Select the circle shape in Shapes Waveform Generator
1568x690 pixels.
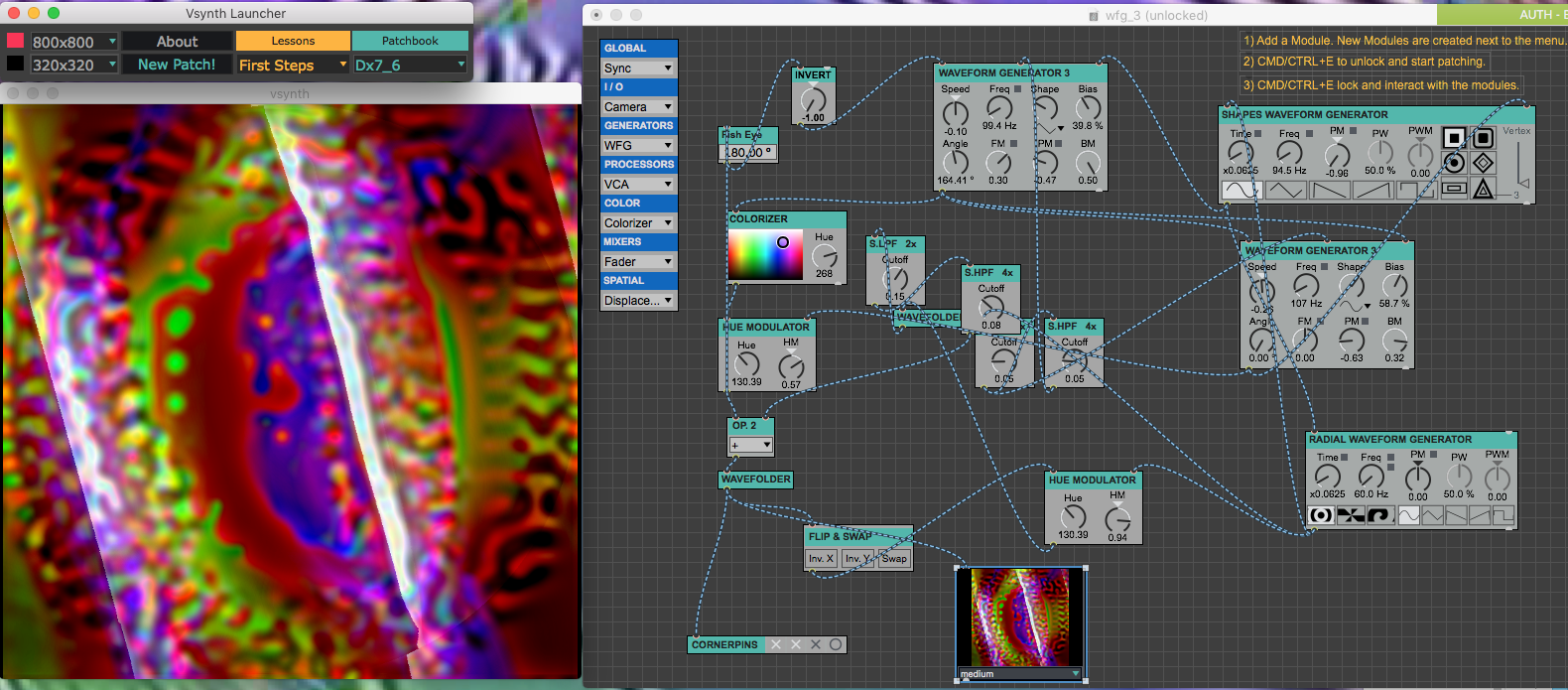pyautogui.click(x=1454, y=163)
